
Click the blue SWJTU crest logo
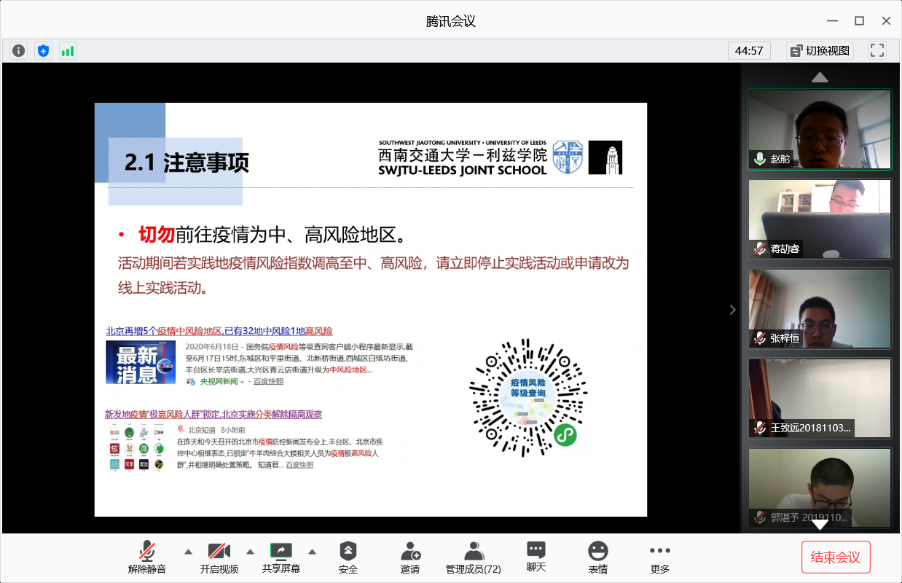coord(568,157)
